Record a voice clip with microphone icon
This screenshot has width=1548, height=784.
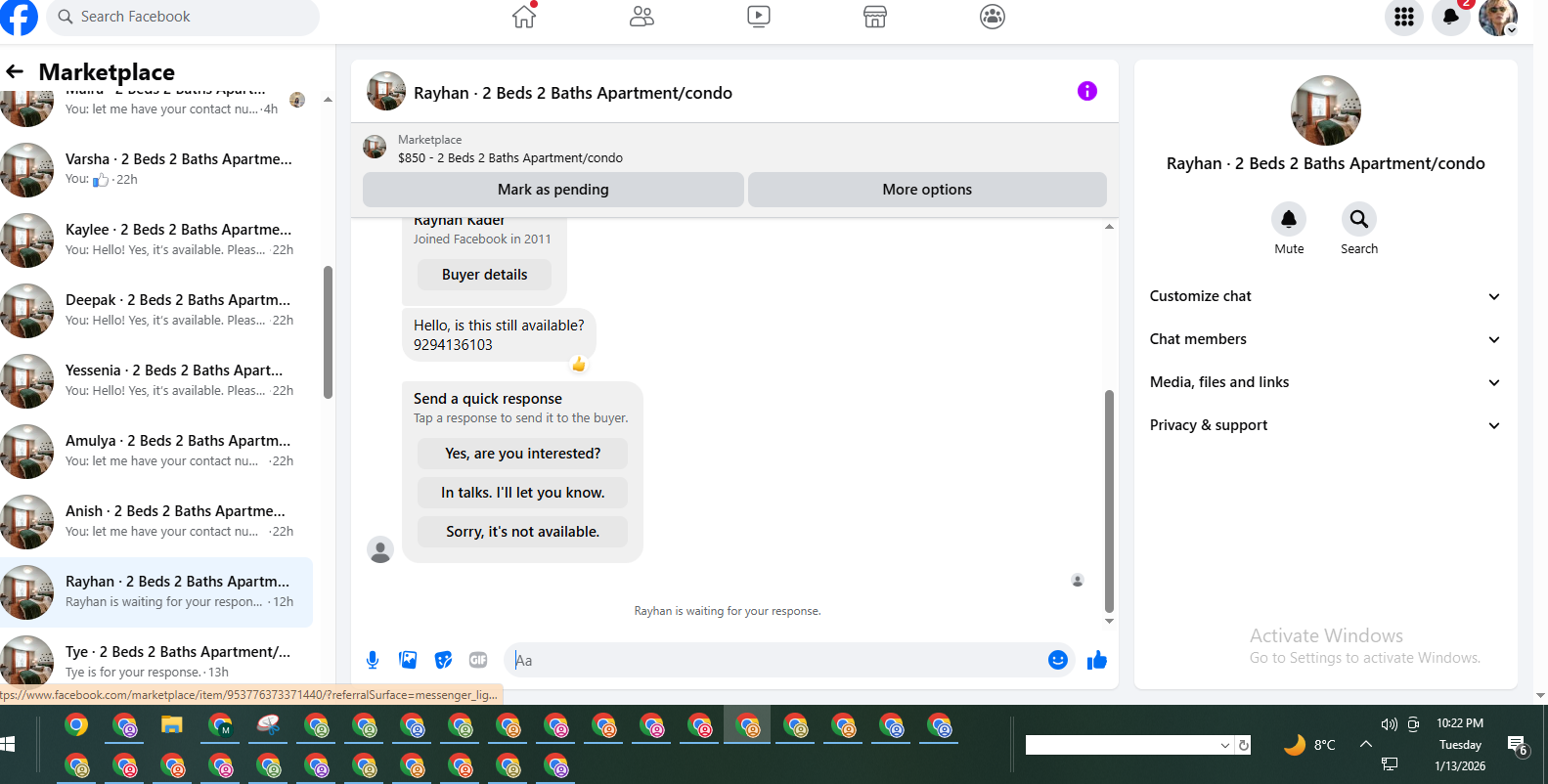tap(373, 660)
